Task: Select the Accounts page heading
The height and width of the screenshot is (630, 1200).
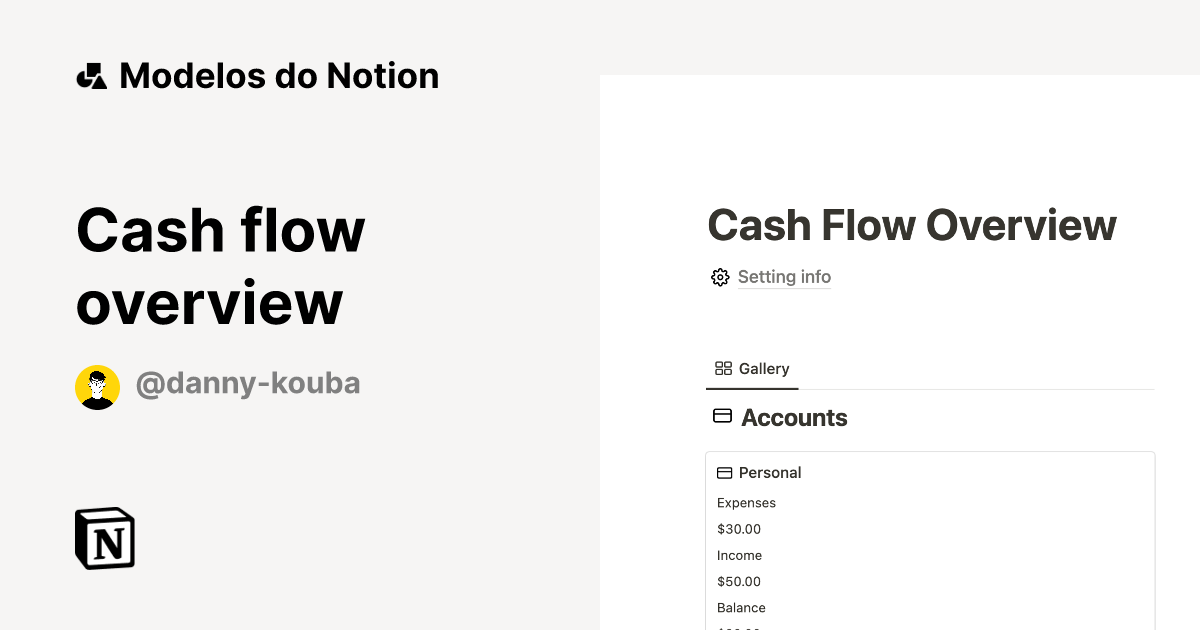Action: click(794, 417)
